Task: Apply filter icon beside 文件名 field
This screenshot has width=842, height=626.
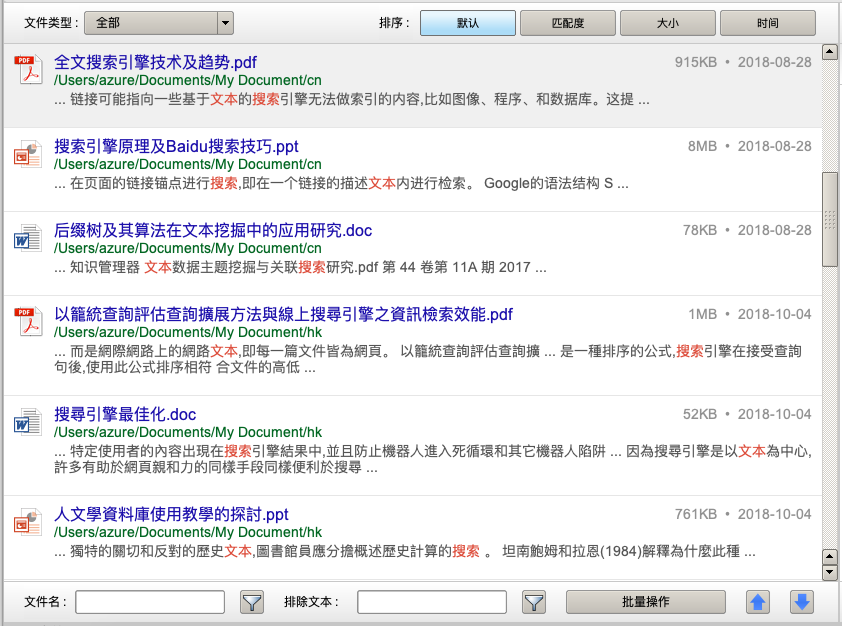Action: [x=251, y=602]
